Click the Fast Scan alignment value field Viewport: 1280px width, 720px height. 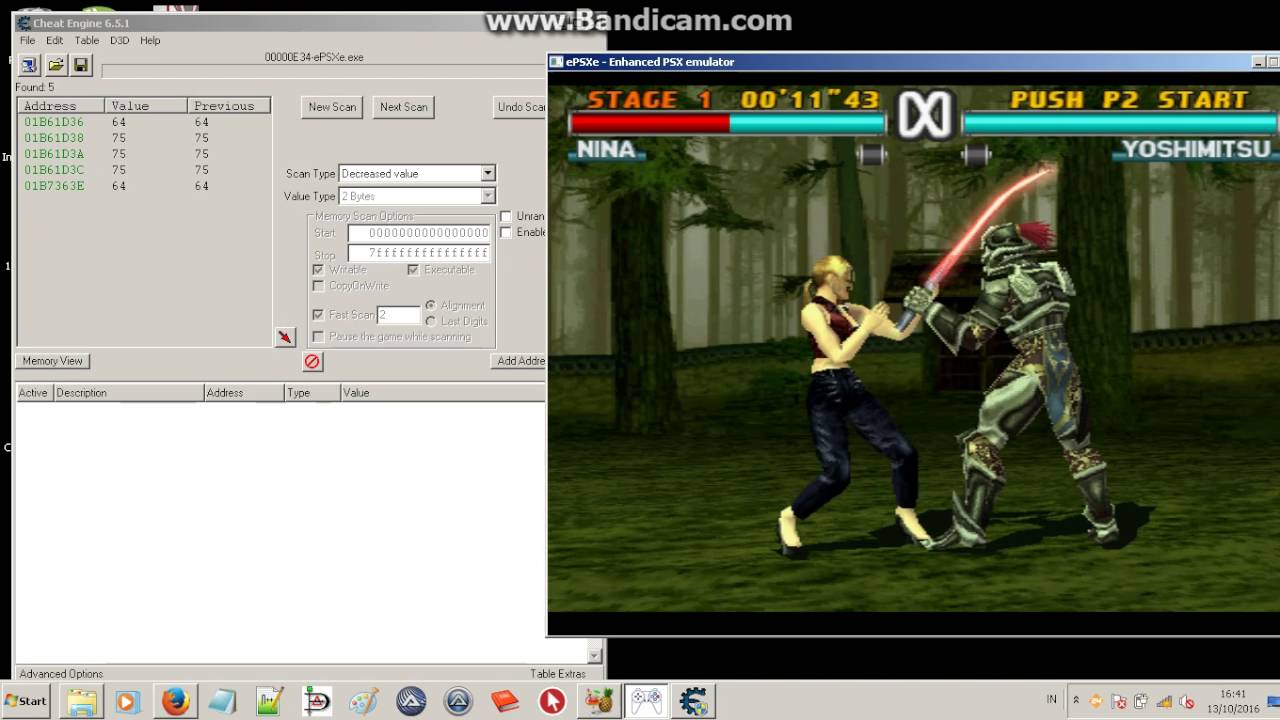point(398,315)
